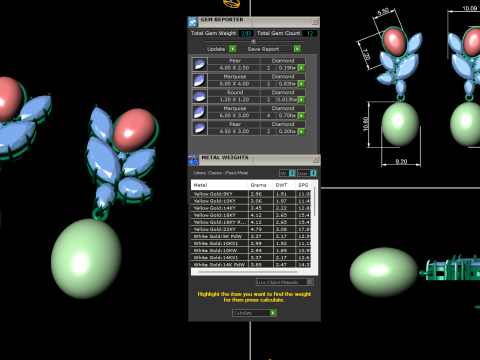The width and height of the screenshot is (480, 360).
Task: Click green arrow next to Update
Action: 233,49
